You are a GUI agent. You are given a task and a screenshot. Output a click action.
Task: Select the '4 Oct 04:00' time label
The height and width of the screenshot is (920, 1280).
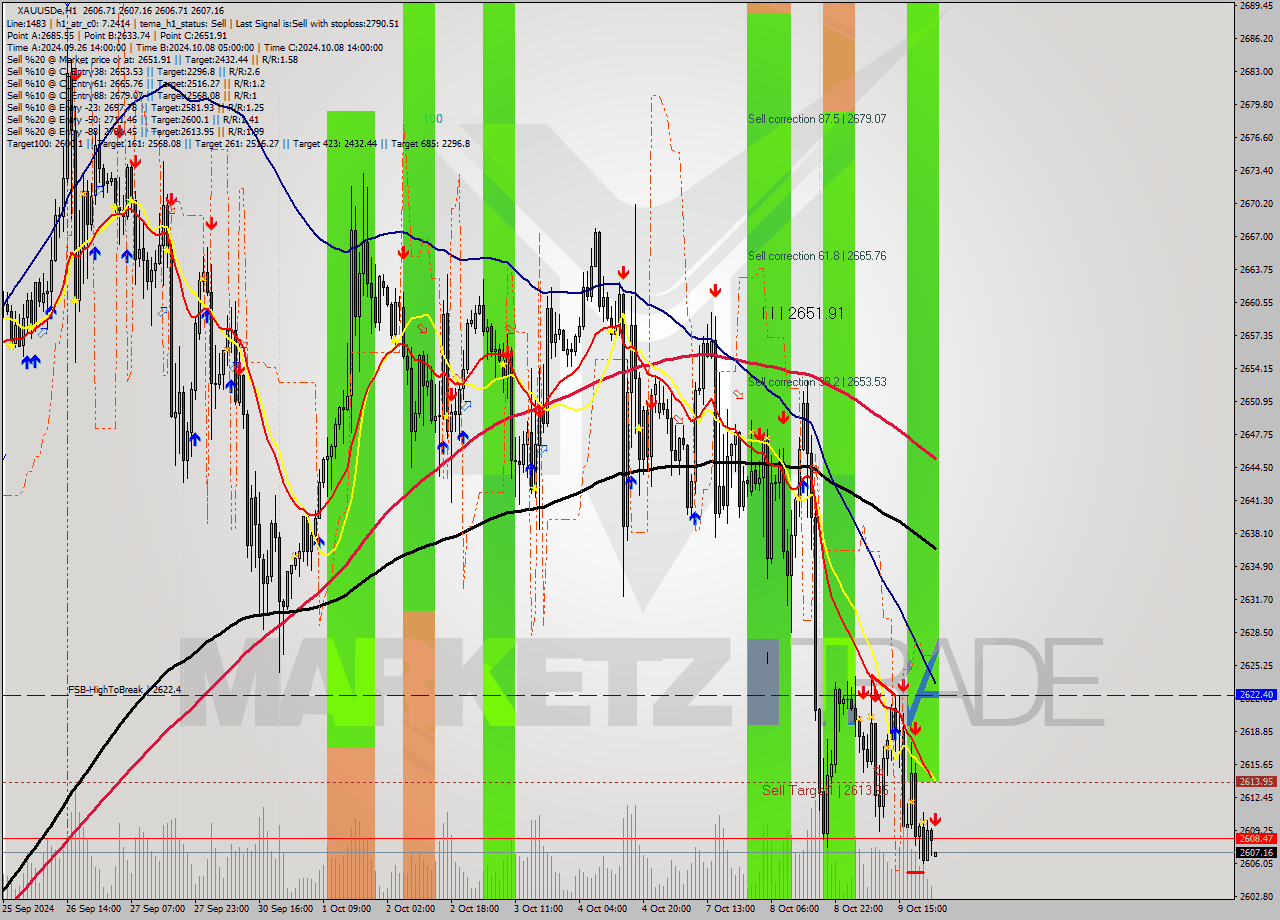[x=605, y=909]
